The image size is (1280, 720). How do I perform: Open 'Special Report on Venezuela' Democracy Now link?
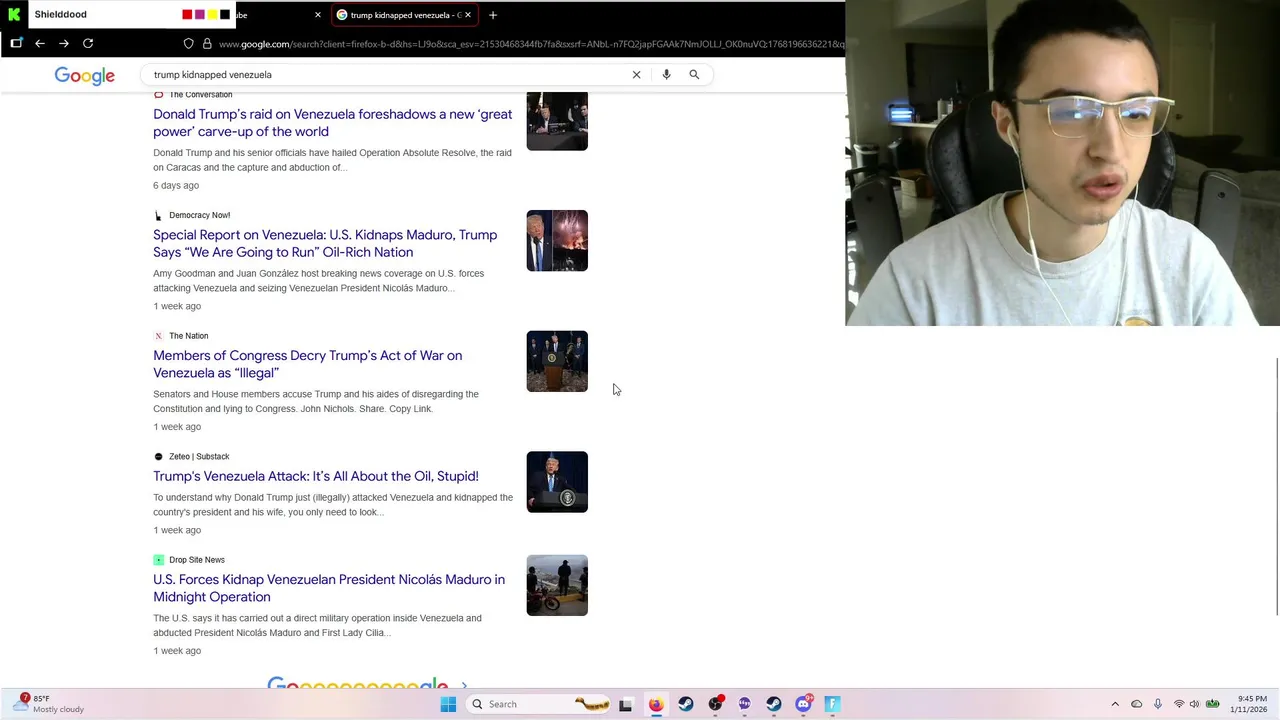[x=325, y=243]
